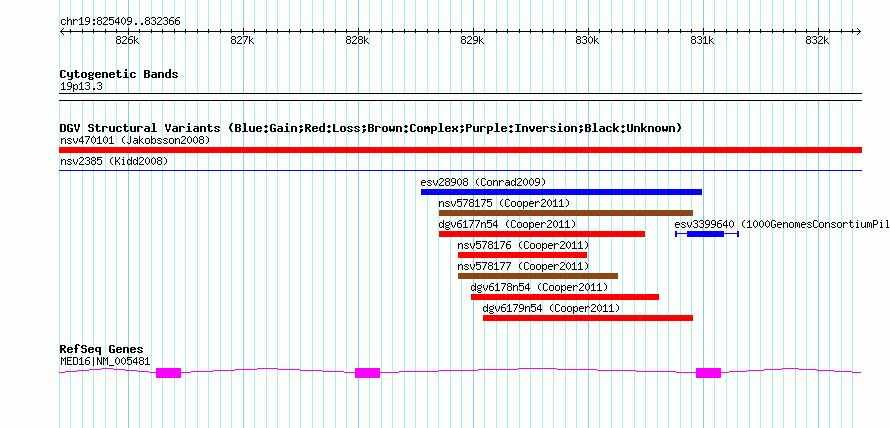Image resolution: width=890 pixels, height=428 pixels.
Task: Click the 832k ruler tick label
Action: pyautogui.click(x=818, y=41)
